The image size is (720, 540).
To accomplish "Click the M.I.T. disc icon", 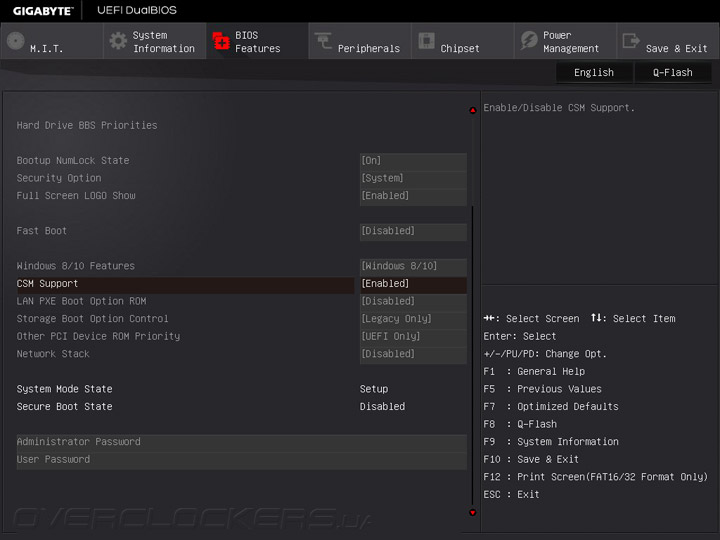I will [x=16, y=41].
